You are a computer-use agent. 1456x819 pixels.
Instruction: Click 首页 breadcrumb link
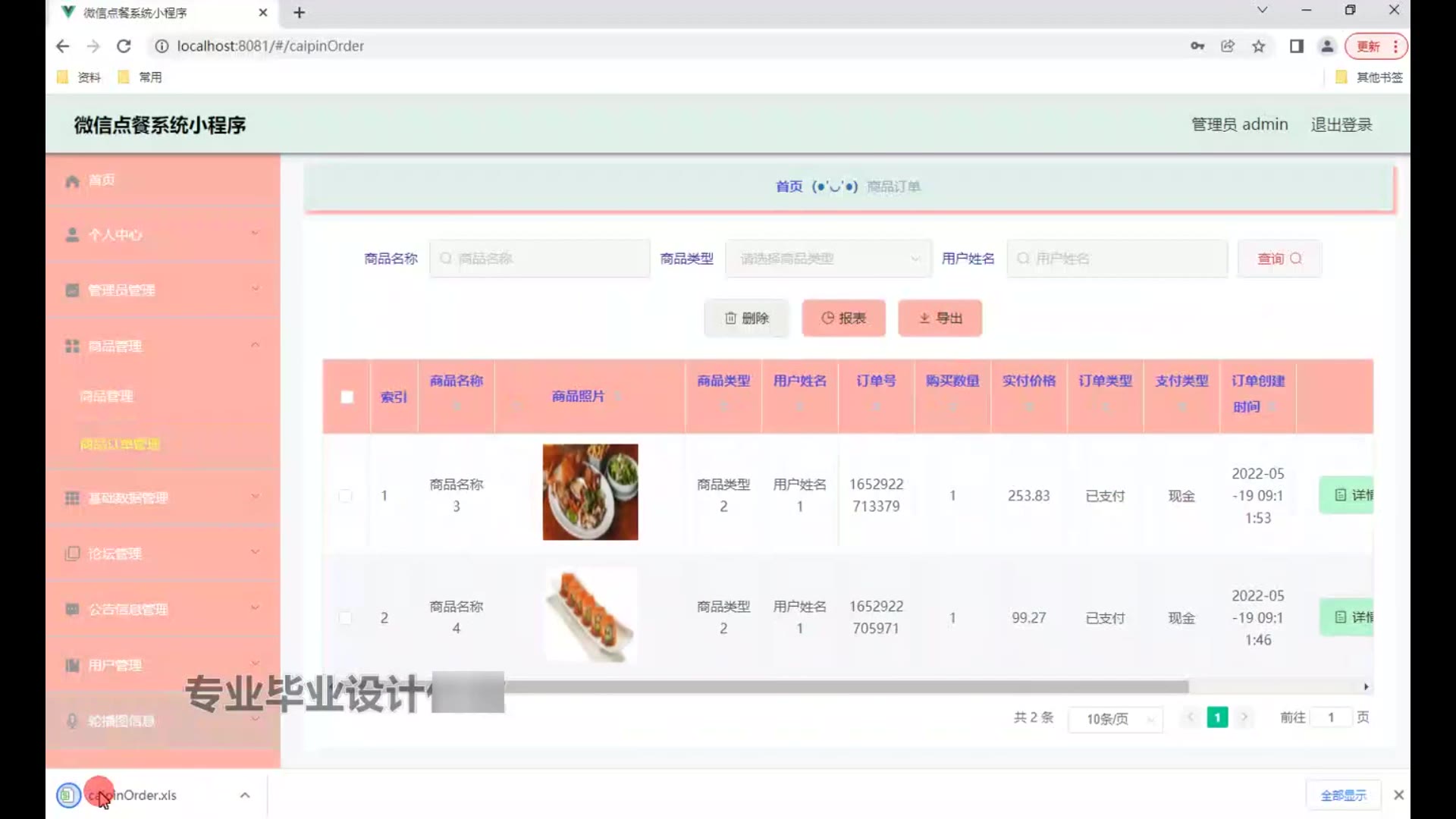click(x=789, y=187)
